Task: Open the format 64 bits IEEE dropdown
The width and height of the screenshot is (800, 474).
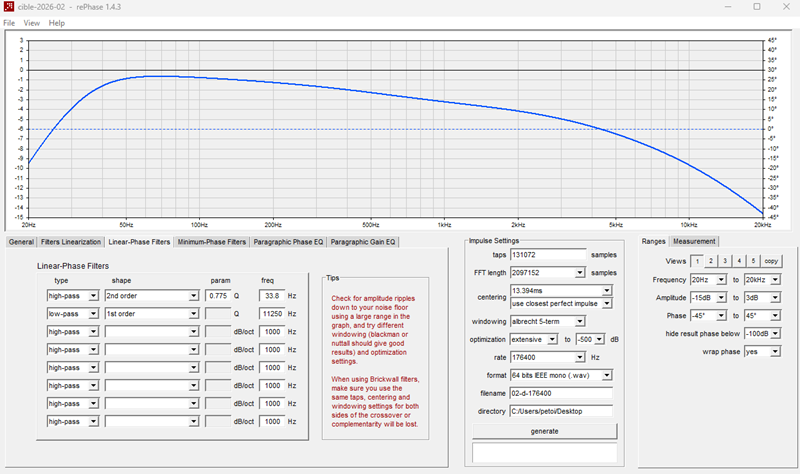Action: pos(561,376)
